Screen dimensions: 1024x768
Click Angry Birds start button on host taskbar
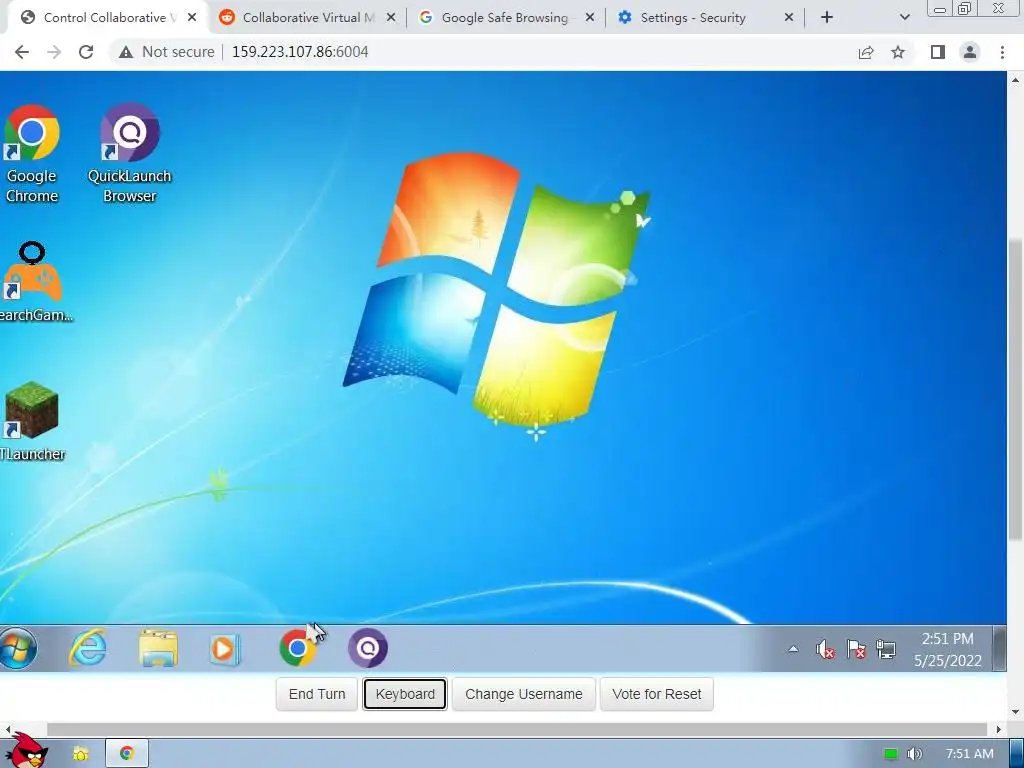coord(26,751)
